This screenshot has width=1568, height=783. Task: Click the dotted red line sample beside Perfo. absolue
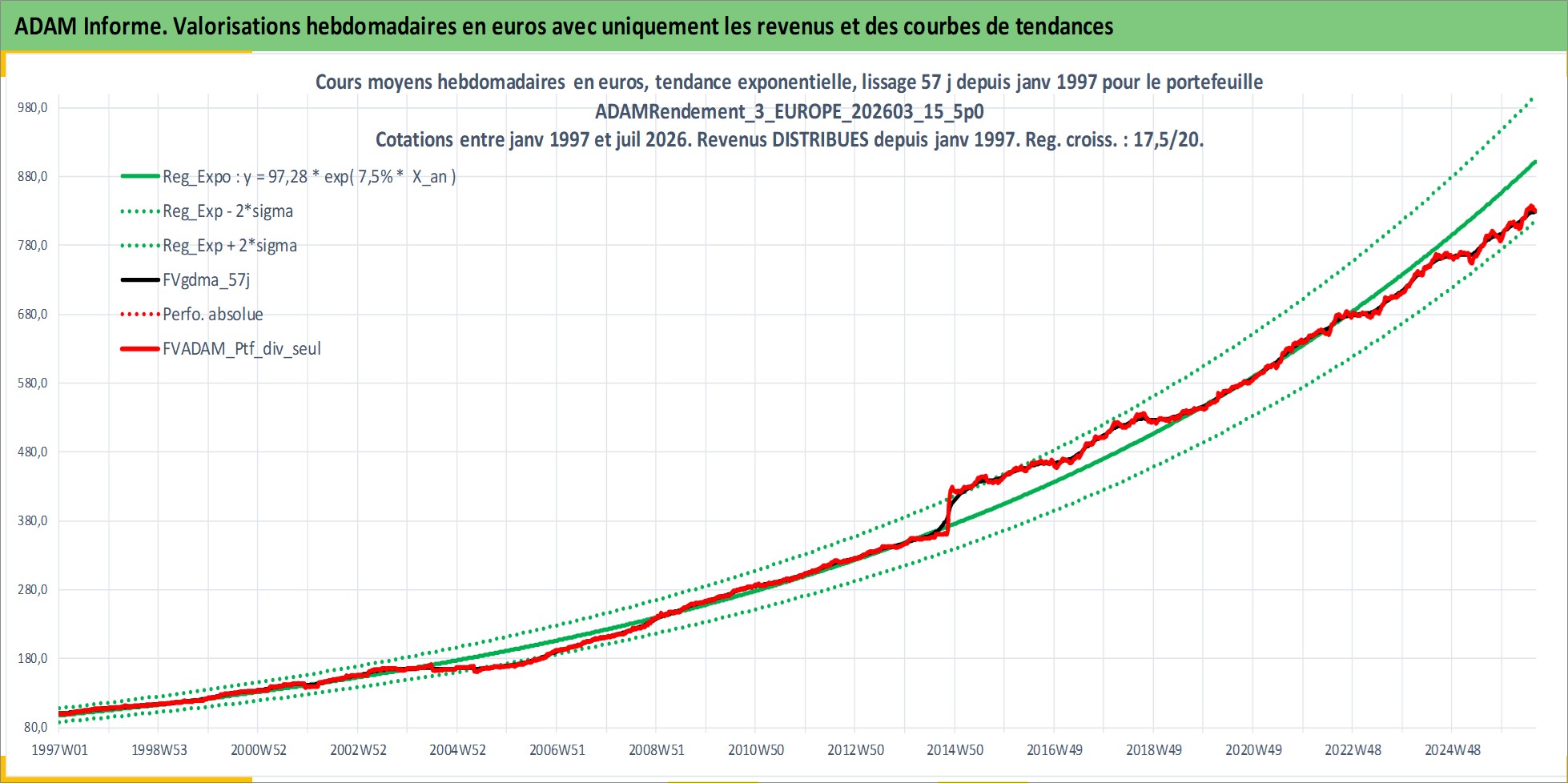140,315
